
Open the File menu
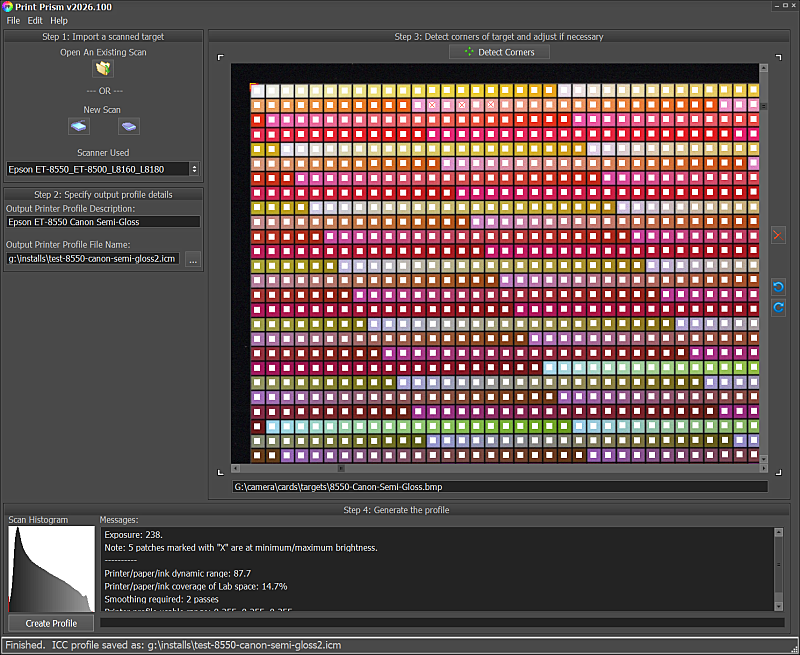pos(12,19)
